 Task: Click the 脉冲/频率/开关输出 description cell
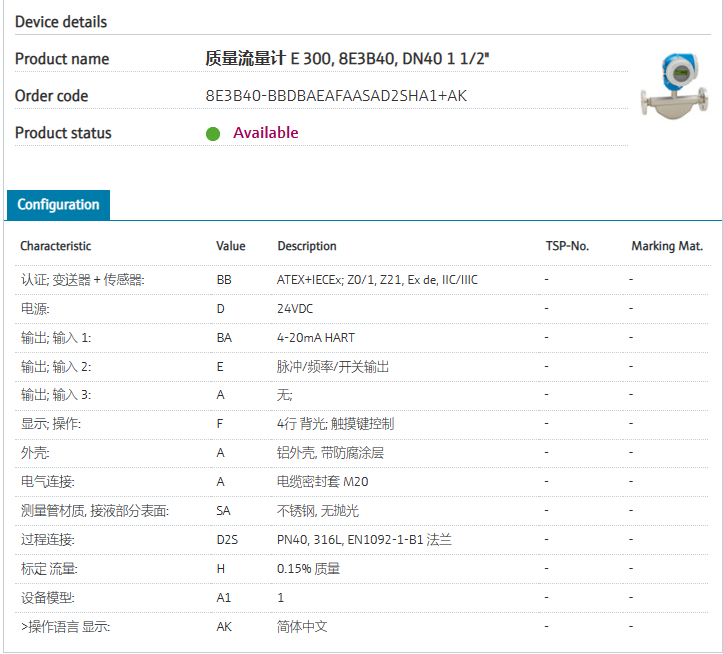tap(333, 367)
